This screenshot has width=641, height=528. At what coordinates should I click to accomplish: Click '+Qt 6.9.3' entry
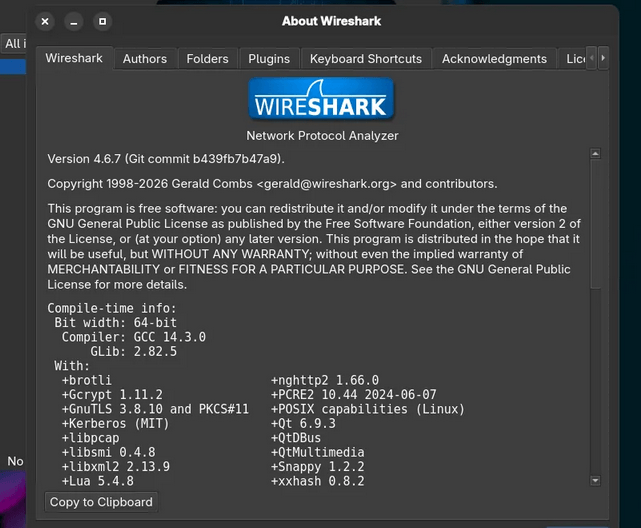303,423
